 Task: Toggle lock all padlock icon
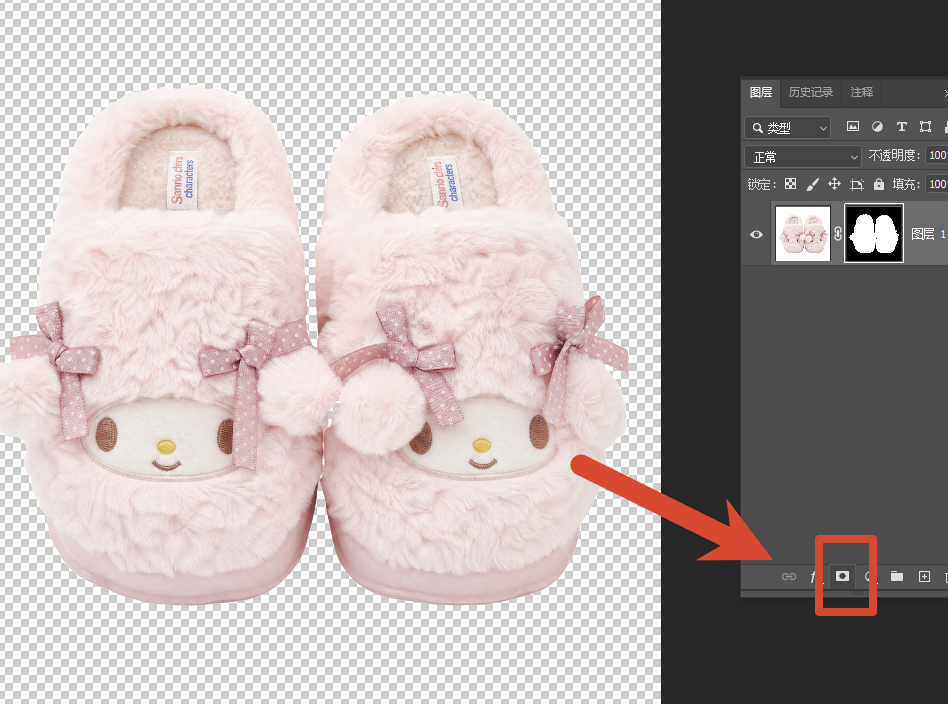tap(878, 184)
